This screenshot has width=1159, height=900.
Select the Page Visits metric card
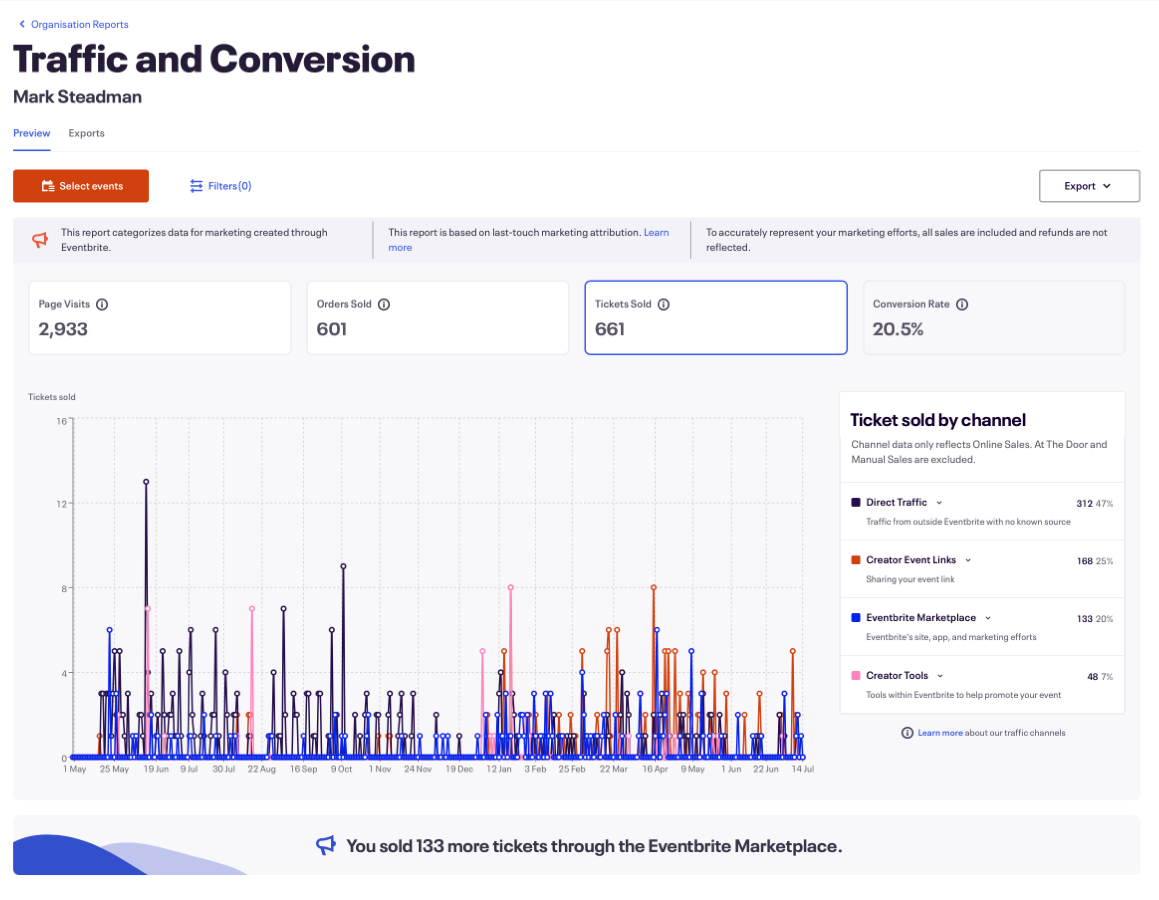click(160, 318)
